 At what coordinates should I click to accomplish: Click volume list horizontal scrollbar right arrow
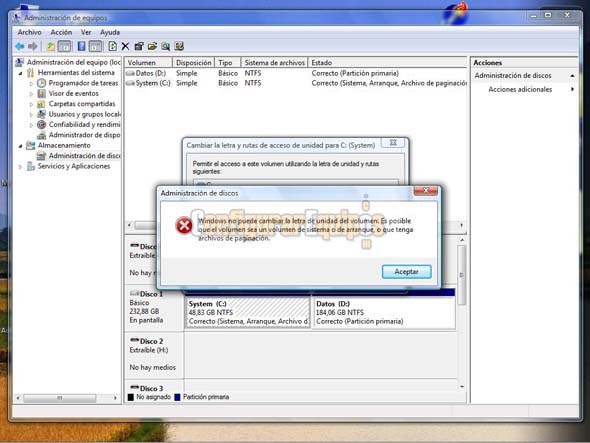(461, 225)
